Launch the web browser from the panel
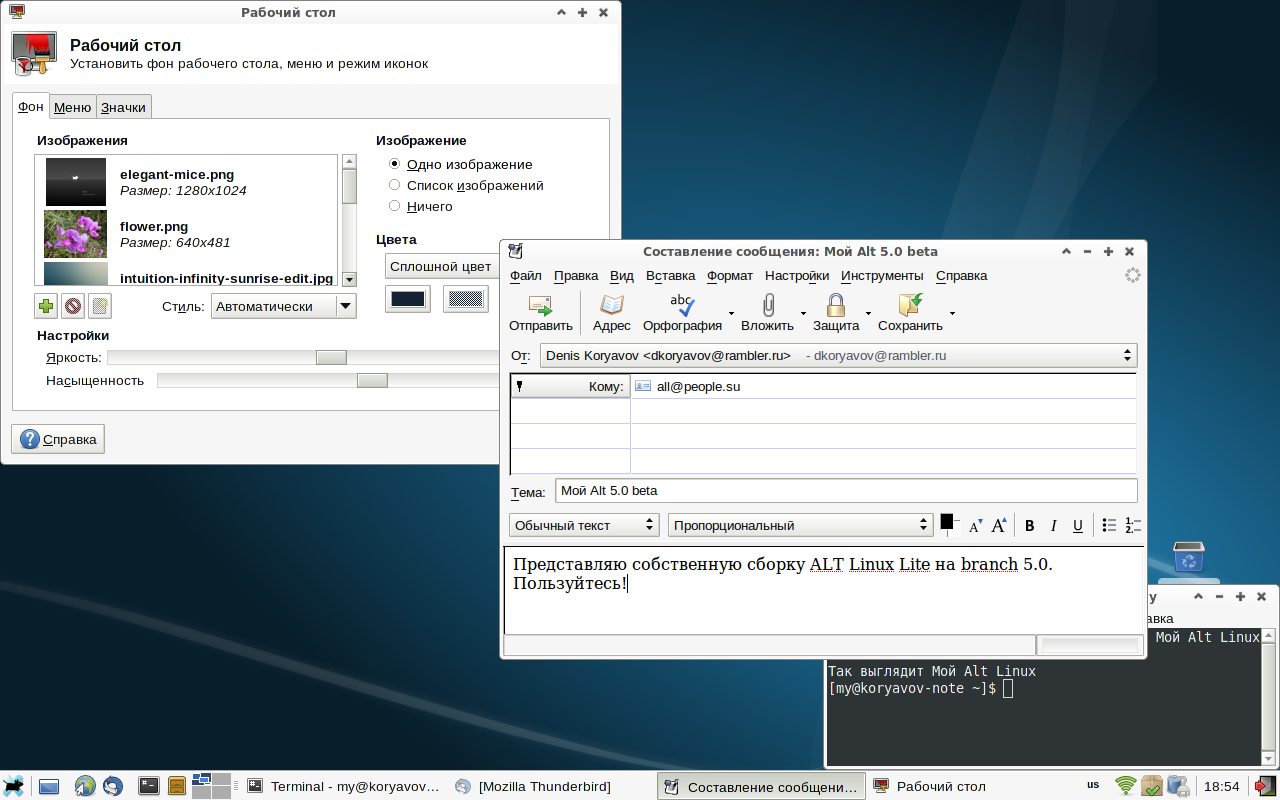The image size is (1280, 800). point(85,786)
